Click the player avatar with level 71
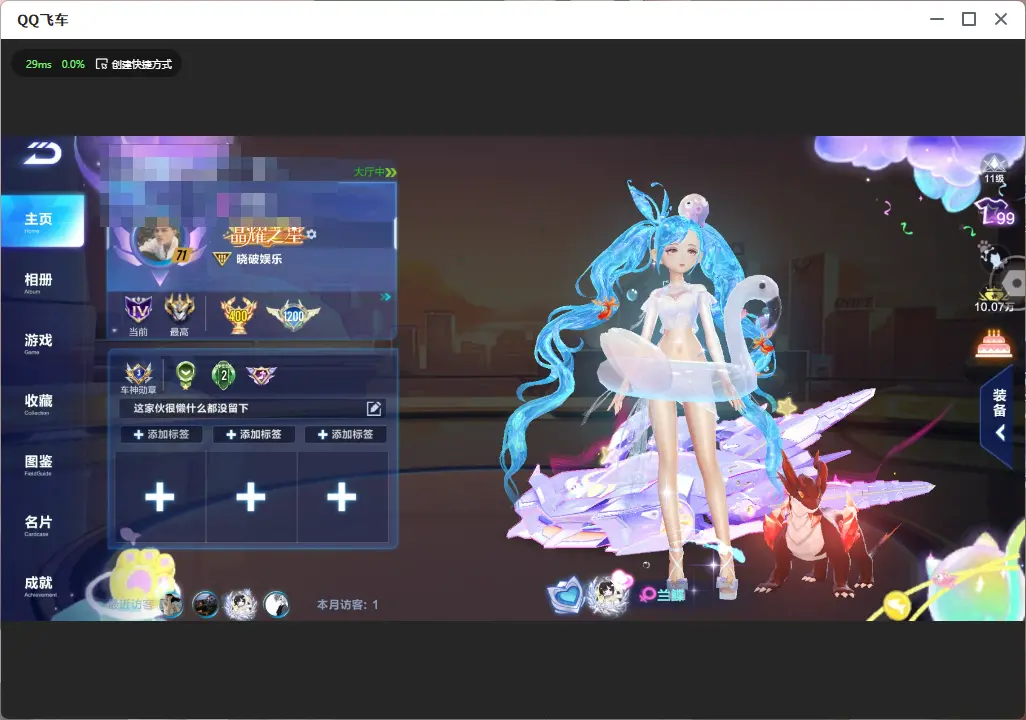Viewport: 1026px width, 720px height. coord(160,241)
